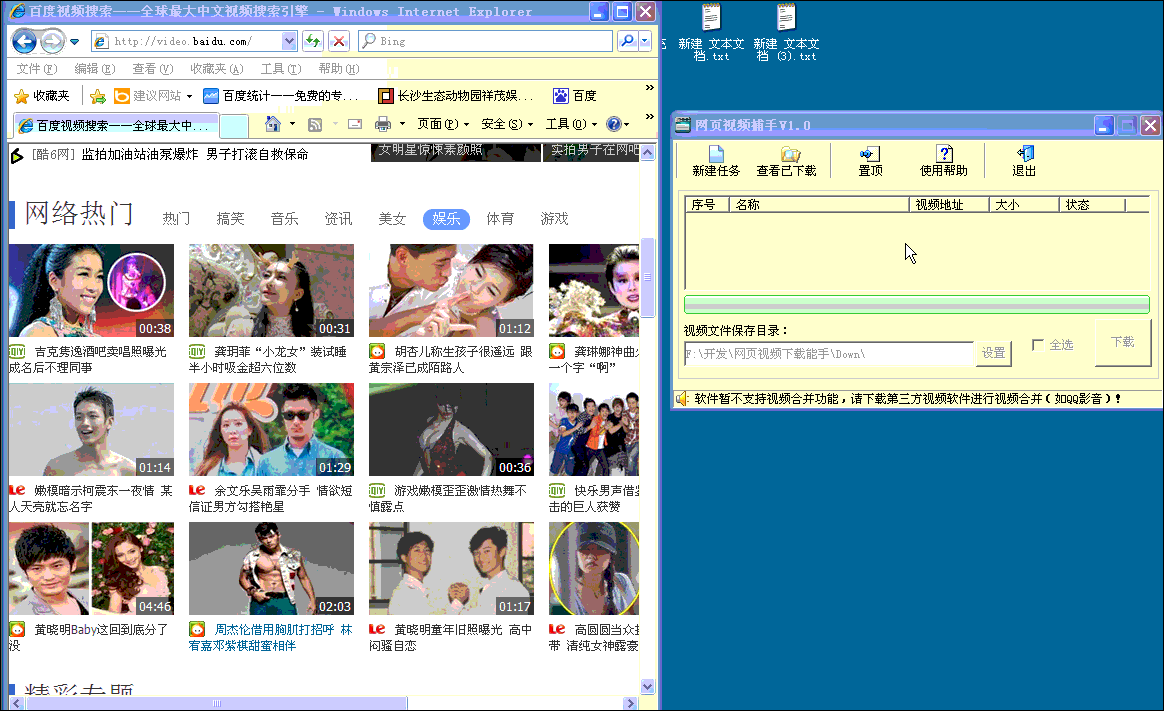Click the IE stop loading button
Image resolution: width=1164 pixels, height=711 pixels.
click(x=339, y=41)
